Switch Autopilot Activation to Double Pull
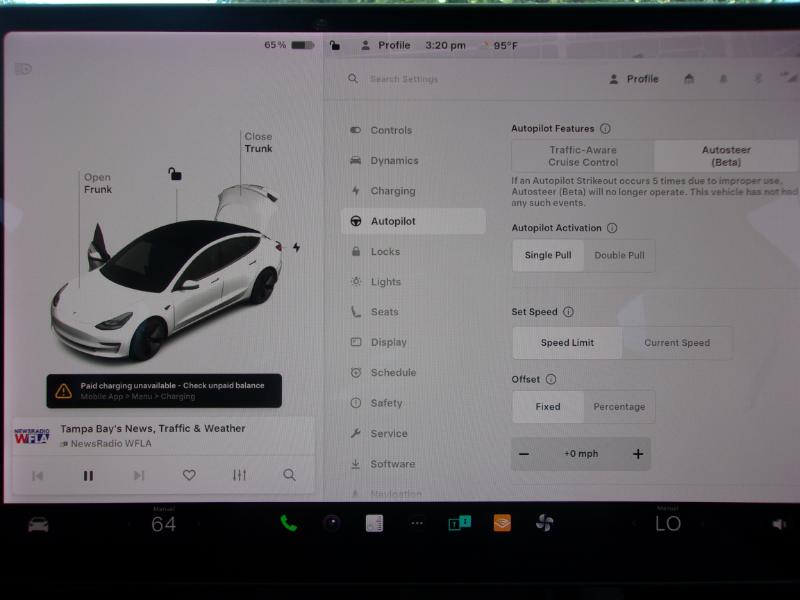 click(619, 255)
